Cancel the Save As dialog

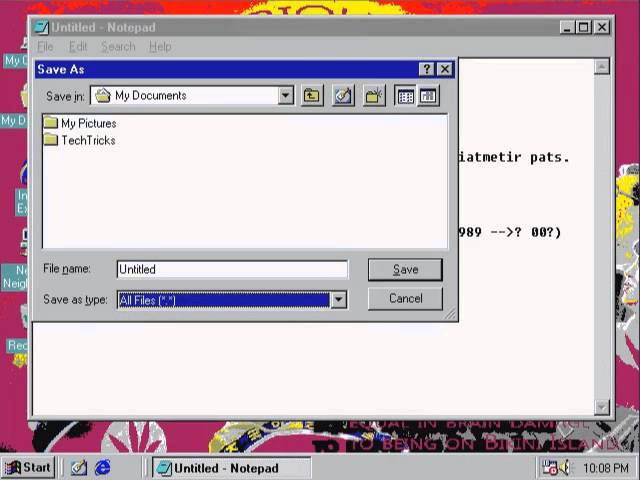(x=405, y=298)
